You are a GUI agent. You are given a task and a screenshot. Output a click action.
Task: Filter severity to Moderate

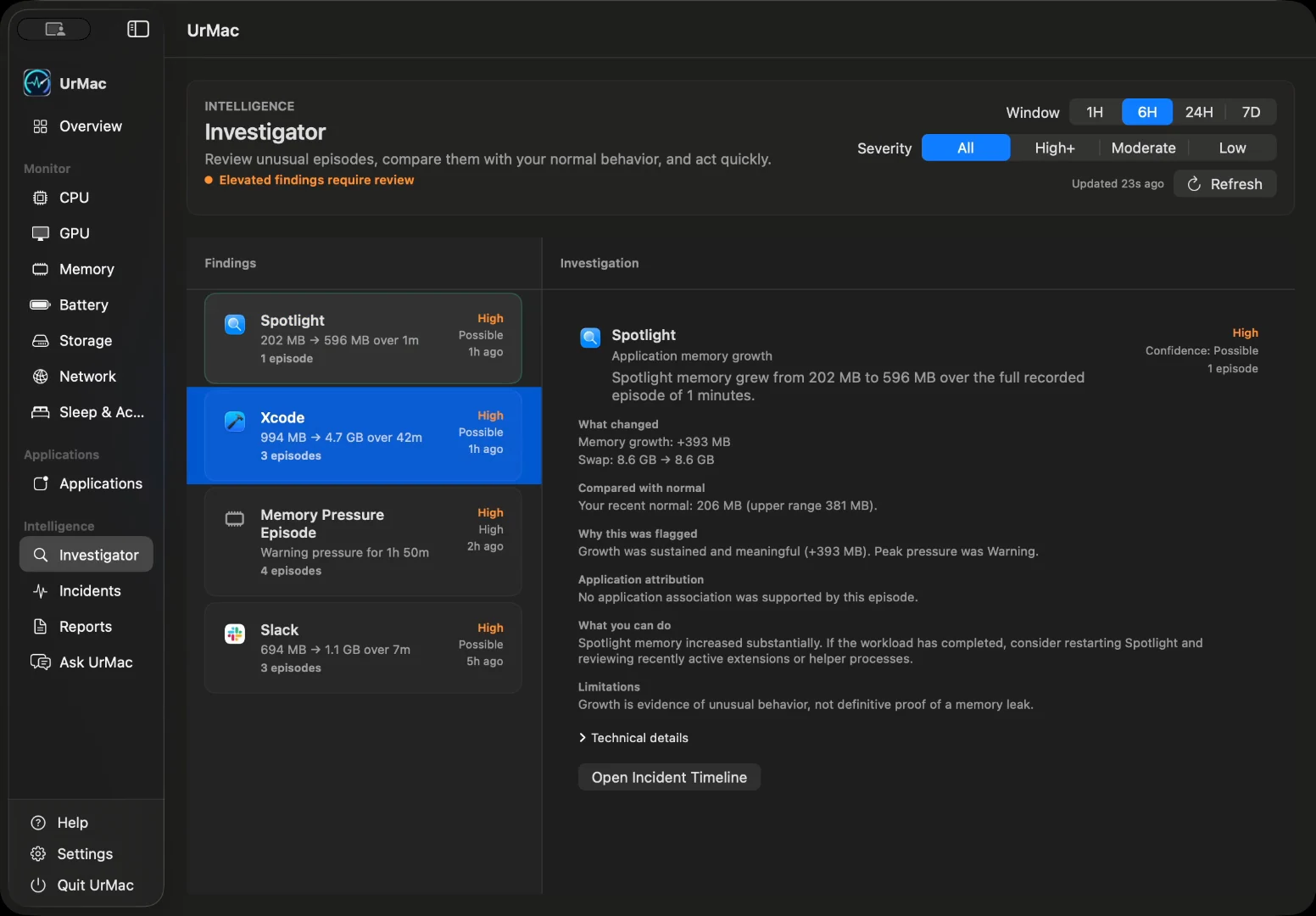click(1144, 148)
